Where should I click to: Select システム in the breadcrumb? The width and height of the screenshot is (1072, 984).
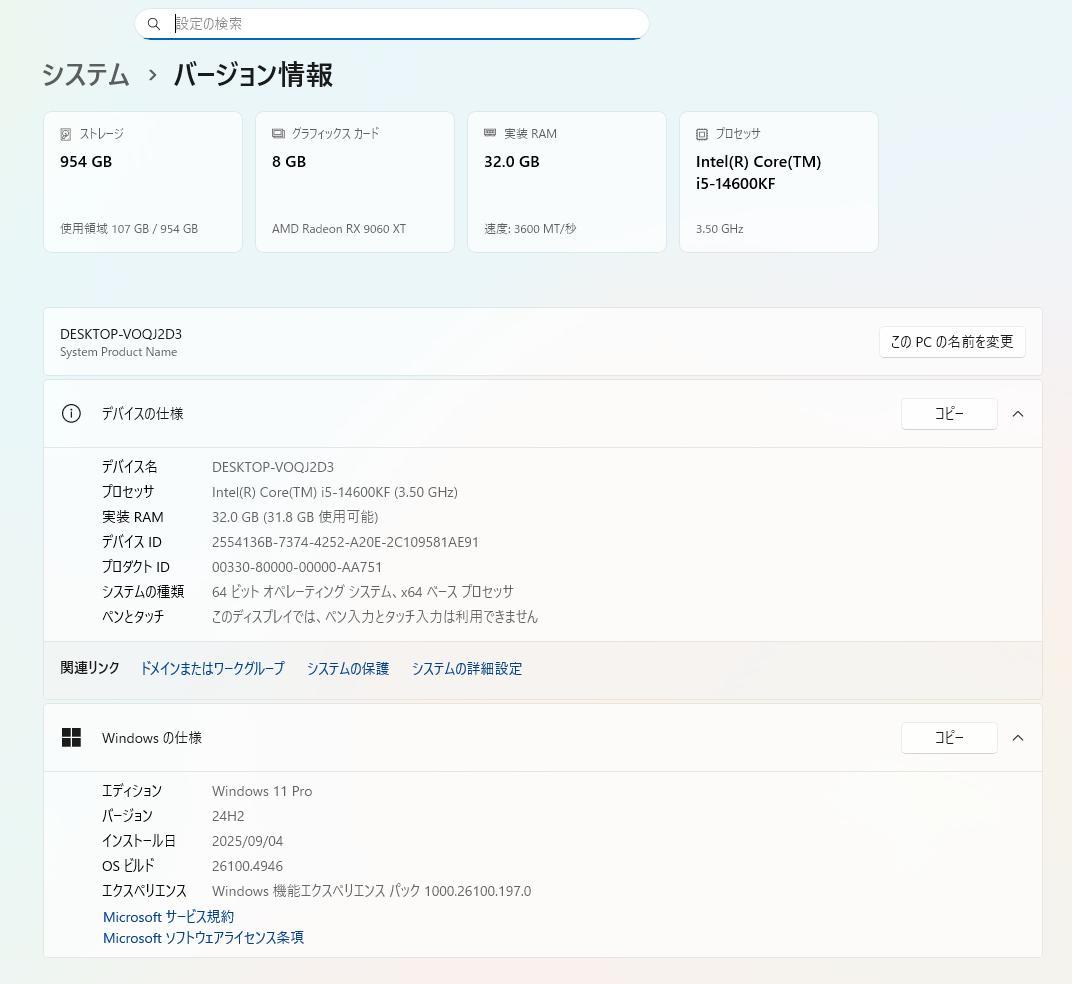coord(85,75)
